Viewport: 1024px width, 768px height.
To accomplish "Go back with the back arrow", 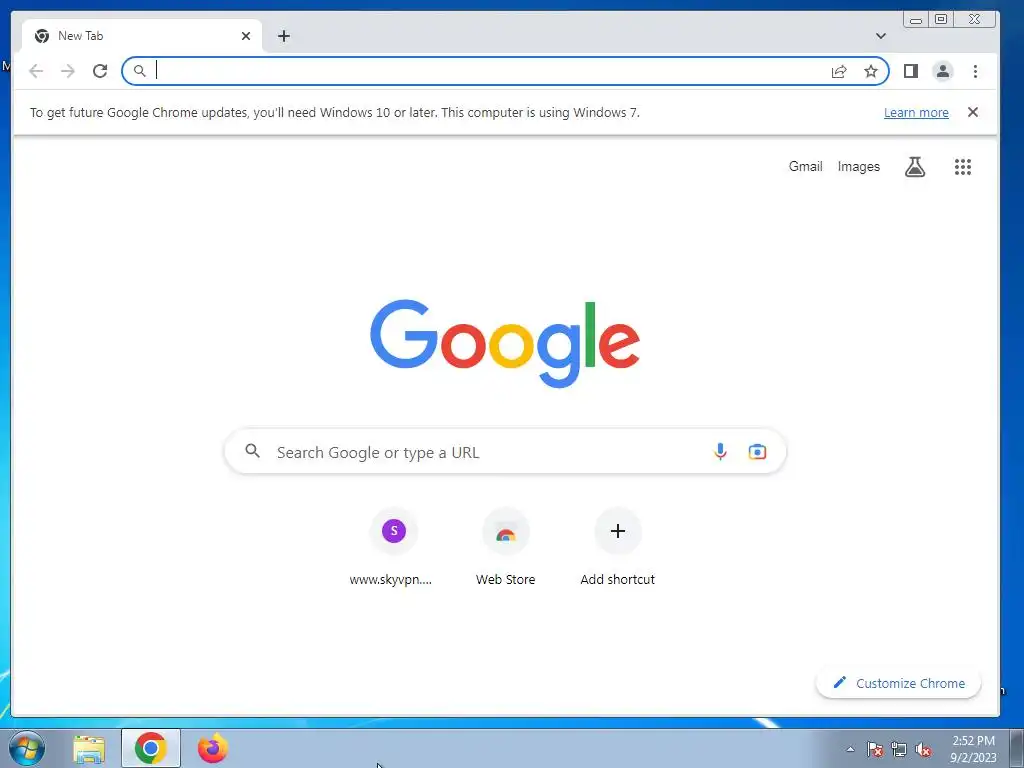I will point(36,71).
